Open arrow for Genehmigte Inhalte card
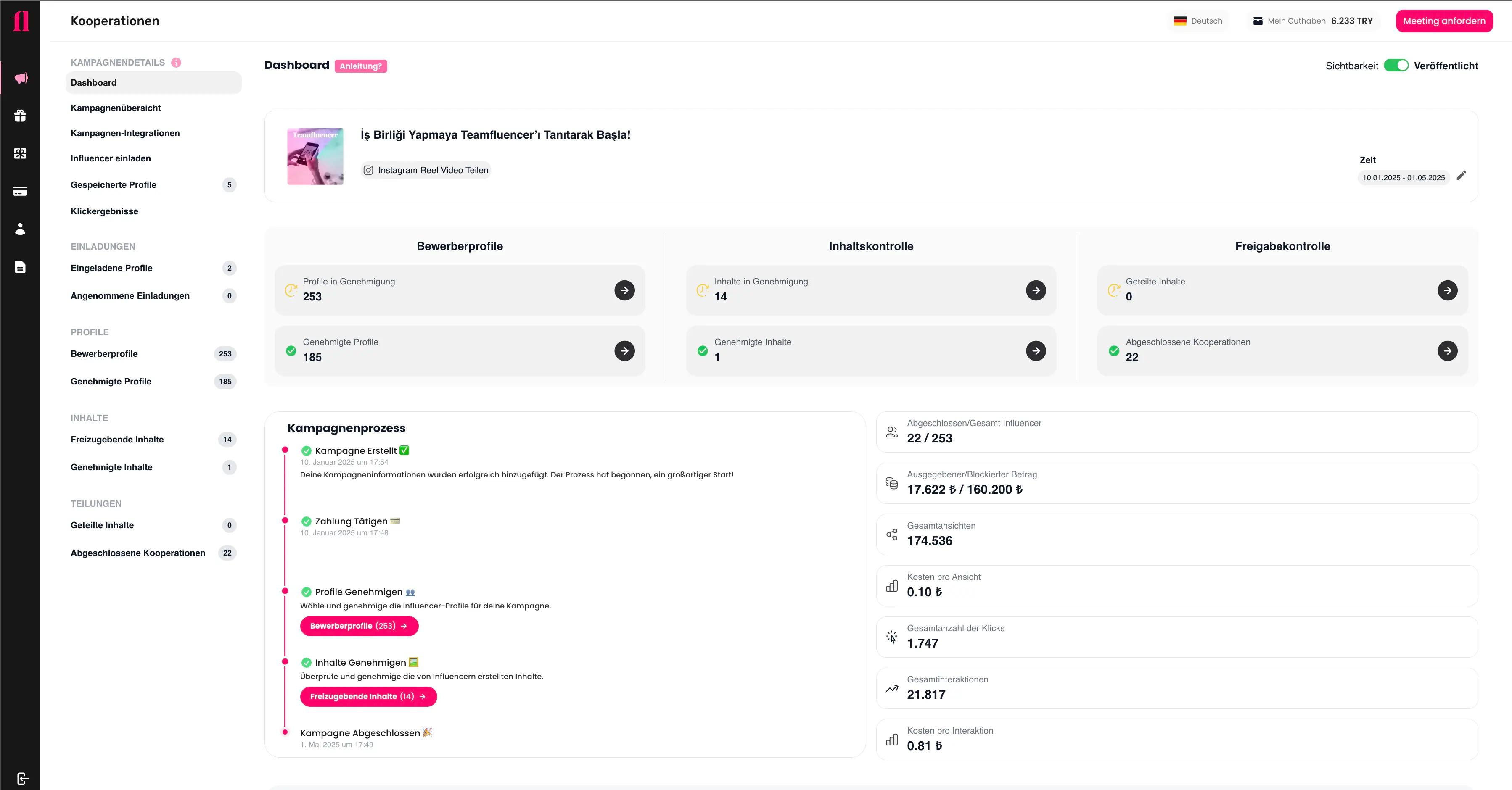Image resolution: width=1512 pixels, height=790 pixels. coord(1036,351)
